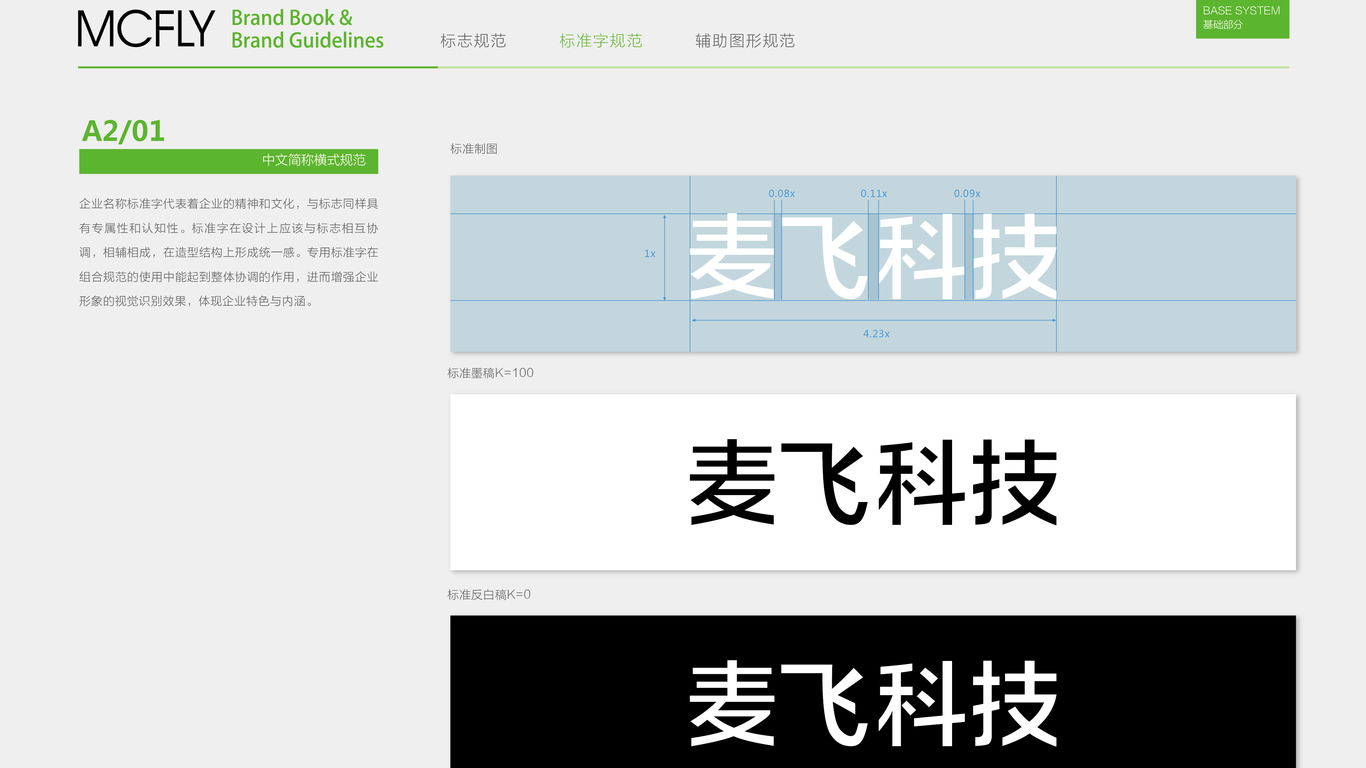Click the BASE SYSTEM 基础部分 green badge
The height and width of the screenshot is (768, 1366).
pos(1242,19)
